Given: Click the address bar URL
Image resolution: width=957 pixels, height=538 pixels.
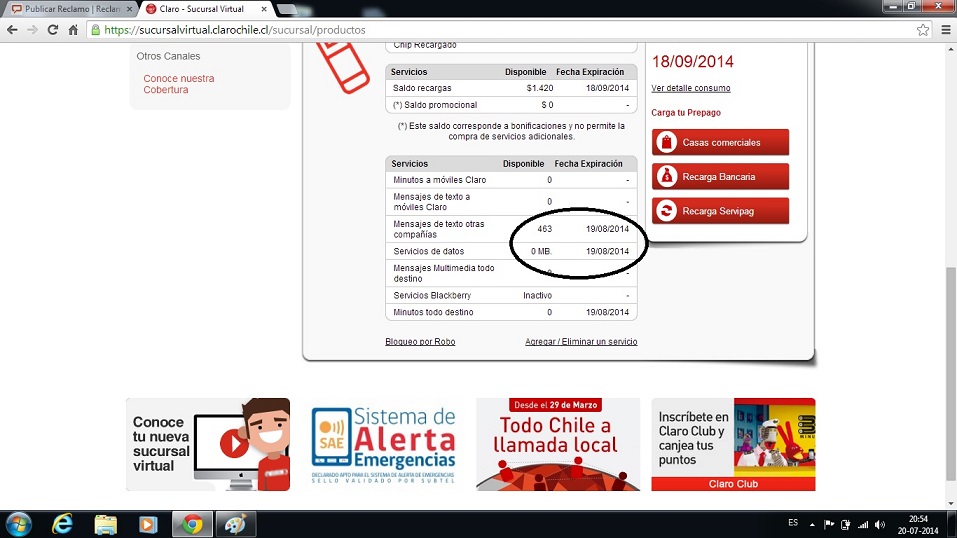Looking at the screenshot, I should [235, 30].
